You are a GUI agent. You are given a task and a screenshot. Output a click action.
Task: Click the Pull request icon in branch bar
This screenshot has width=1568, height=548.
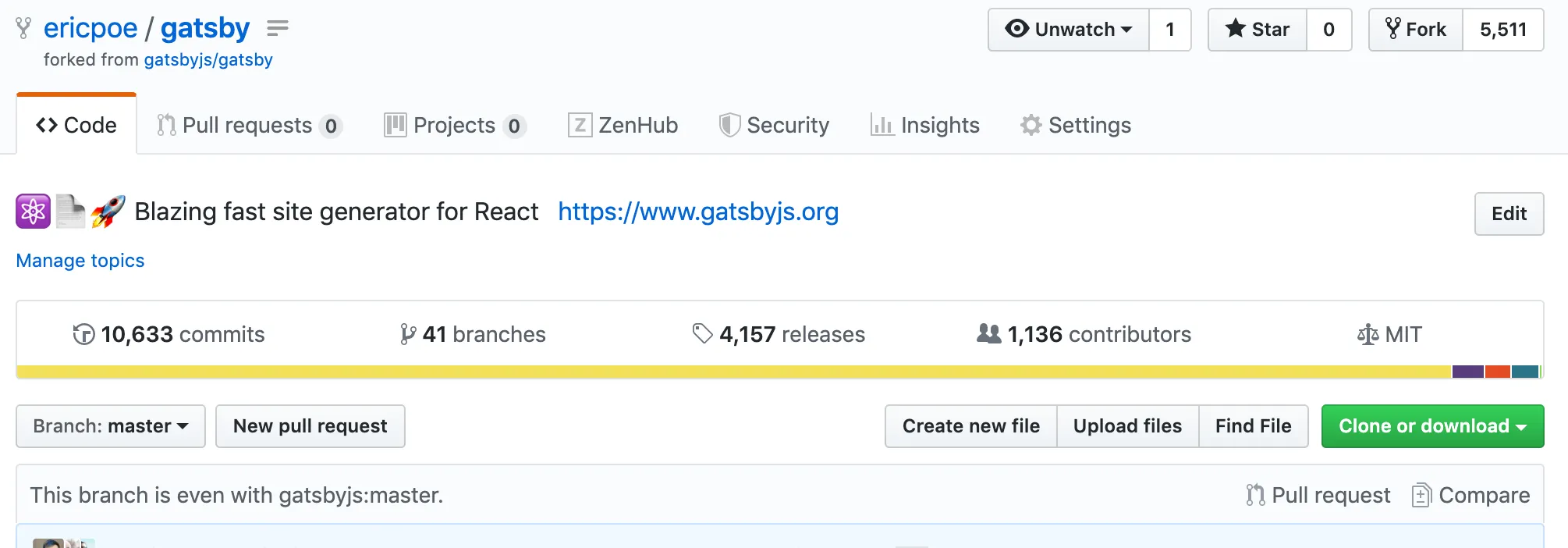1255,495
